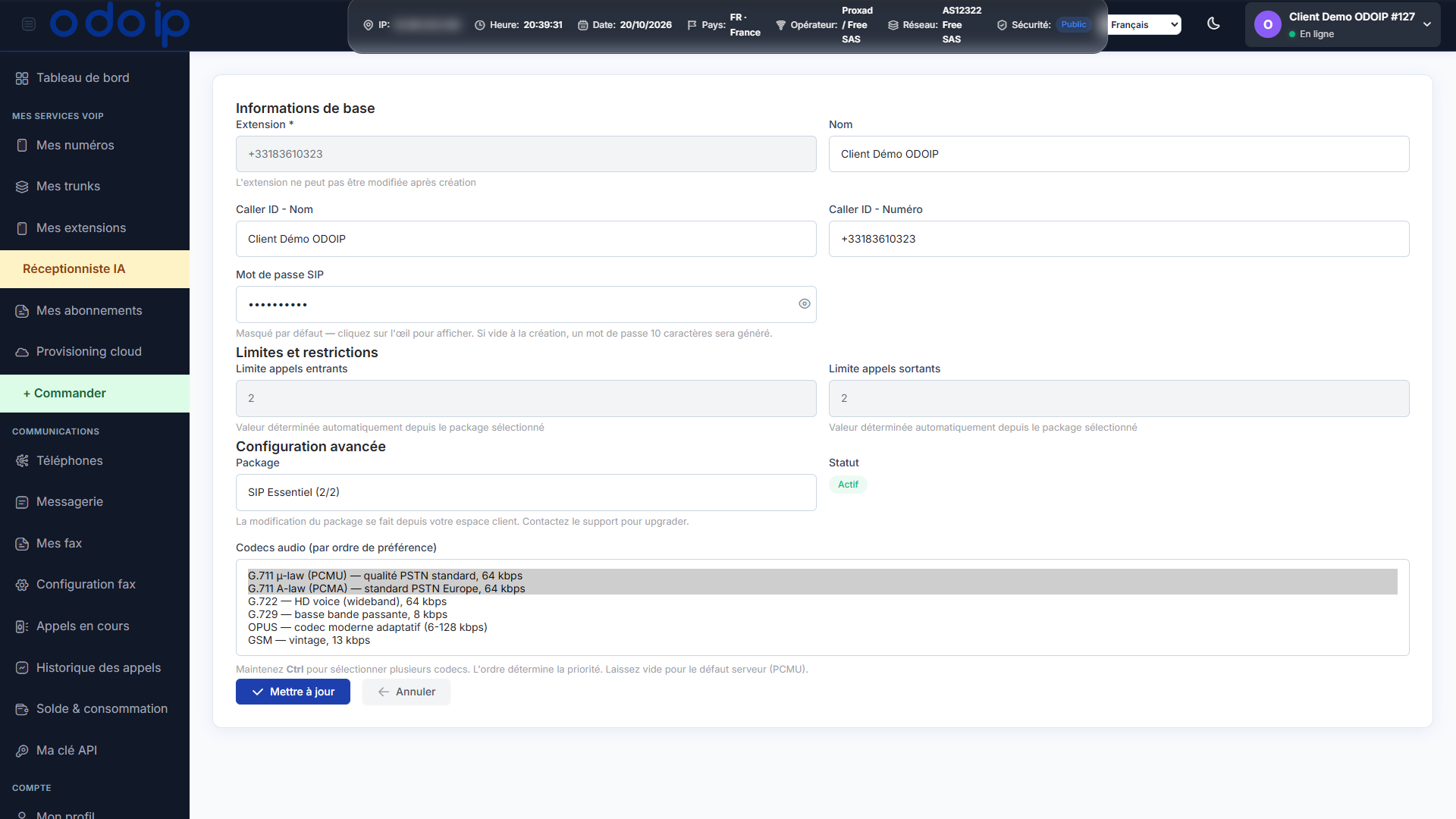
Task: Click the purple O user avatar
Action: click(x=1268, y=25)
